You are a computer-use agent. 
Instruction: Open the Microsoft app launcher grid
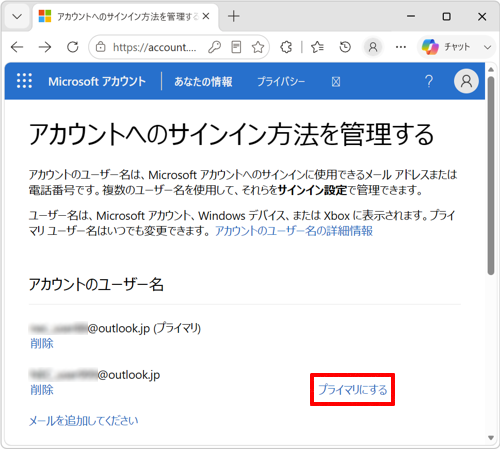[24, 81]
